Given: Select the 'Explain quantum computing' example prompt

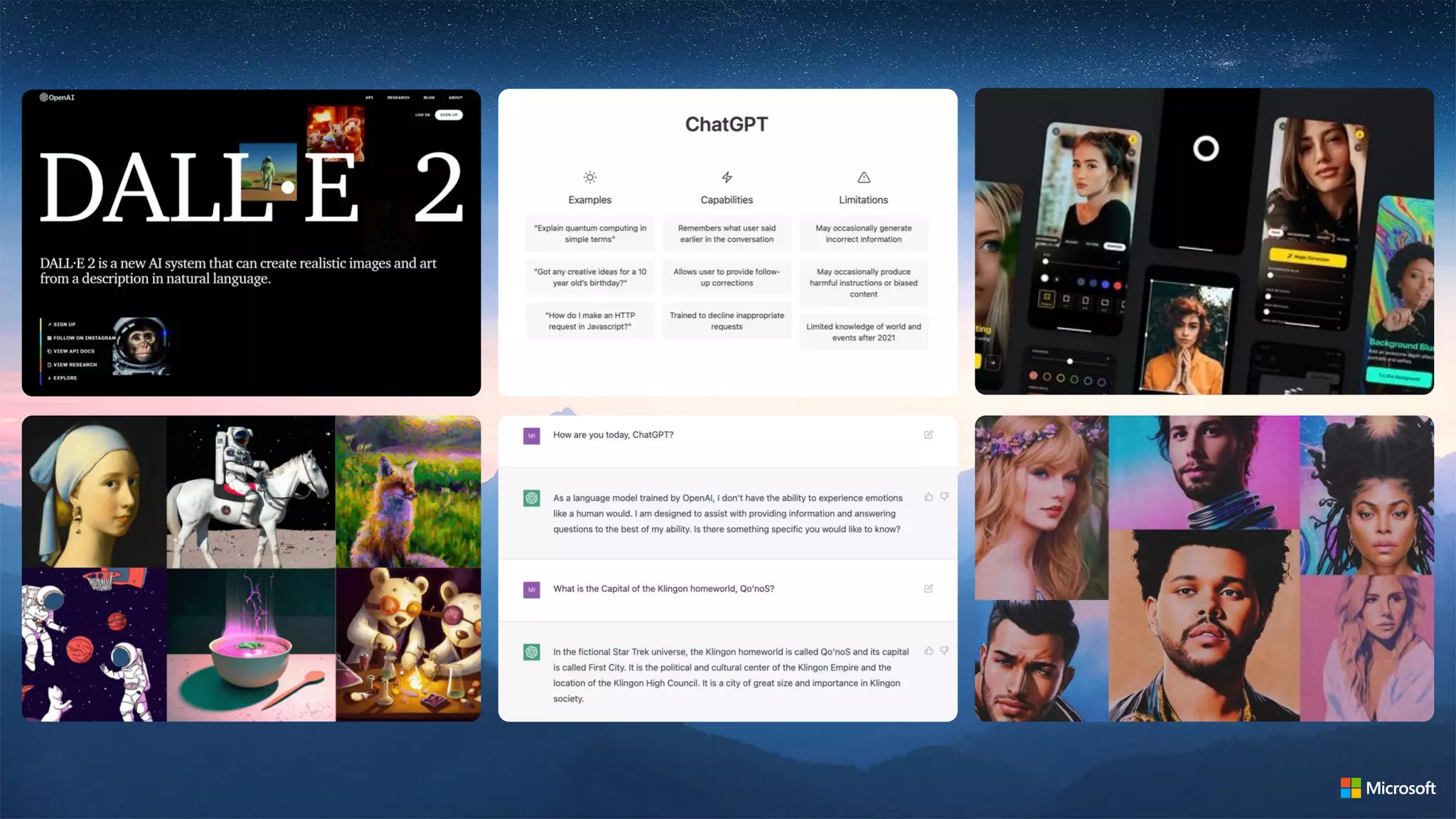Looking at the screenshot, I should click(589, 234).
